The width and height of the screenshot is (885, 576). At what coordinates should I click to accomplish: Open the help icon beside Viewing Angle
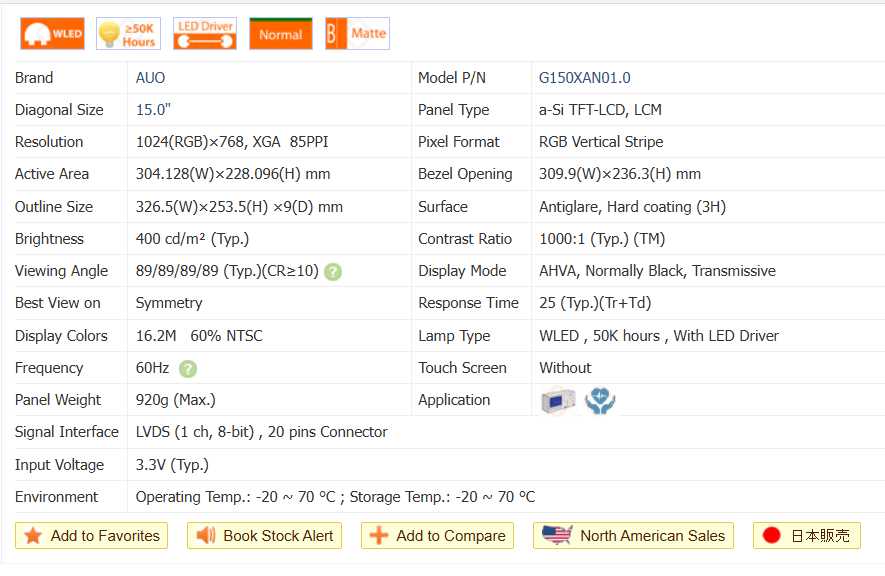pos(333,272)
